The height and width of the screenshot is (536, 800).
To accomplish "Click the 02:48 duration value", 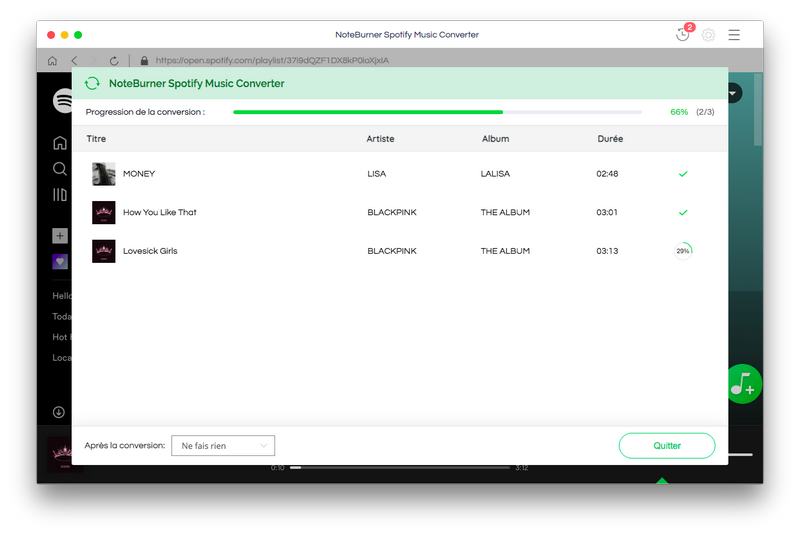I will 607,174.
